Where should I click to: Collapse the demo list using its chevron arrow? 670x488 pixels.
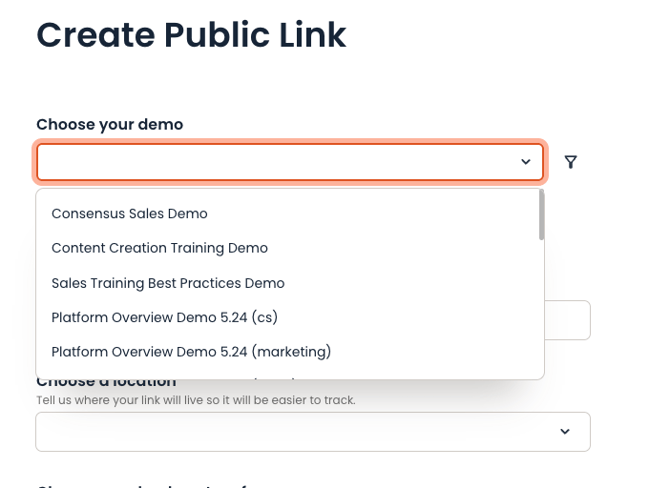[x=525, y=162]
